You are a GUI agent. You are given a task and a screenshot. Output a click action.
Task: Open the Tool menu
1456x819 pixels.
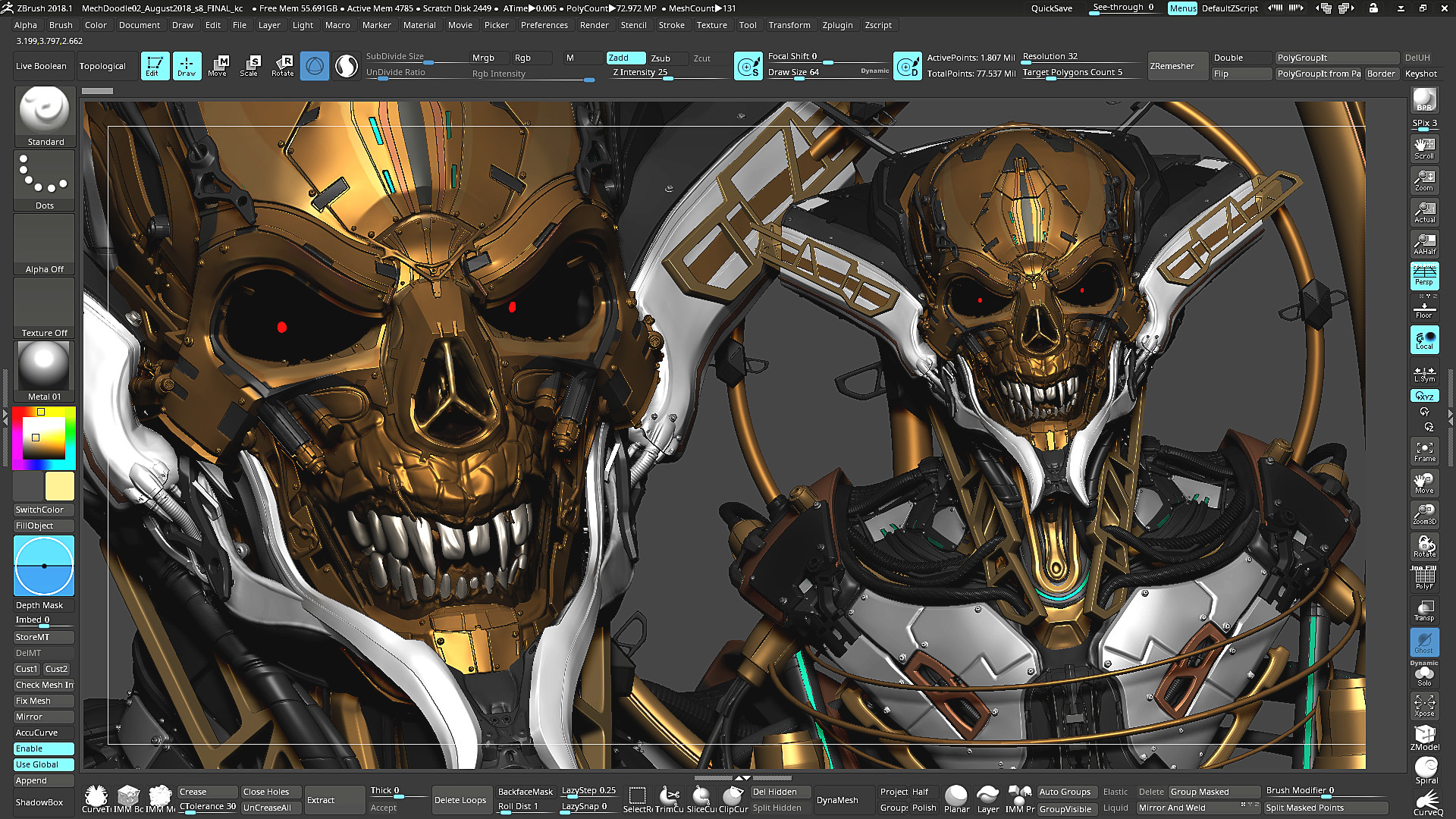pyautogui.click(x=748, y=25)
